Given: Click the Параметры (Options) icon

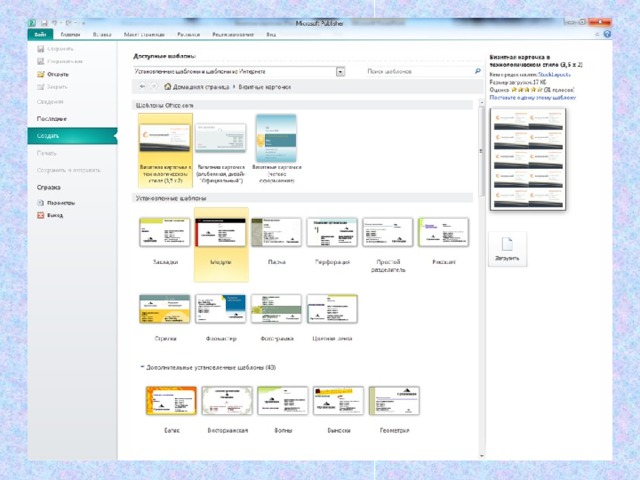Looking at the screenshot, I should click(40, 202).
